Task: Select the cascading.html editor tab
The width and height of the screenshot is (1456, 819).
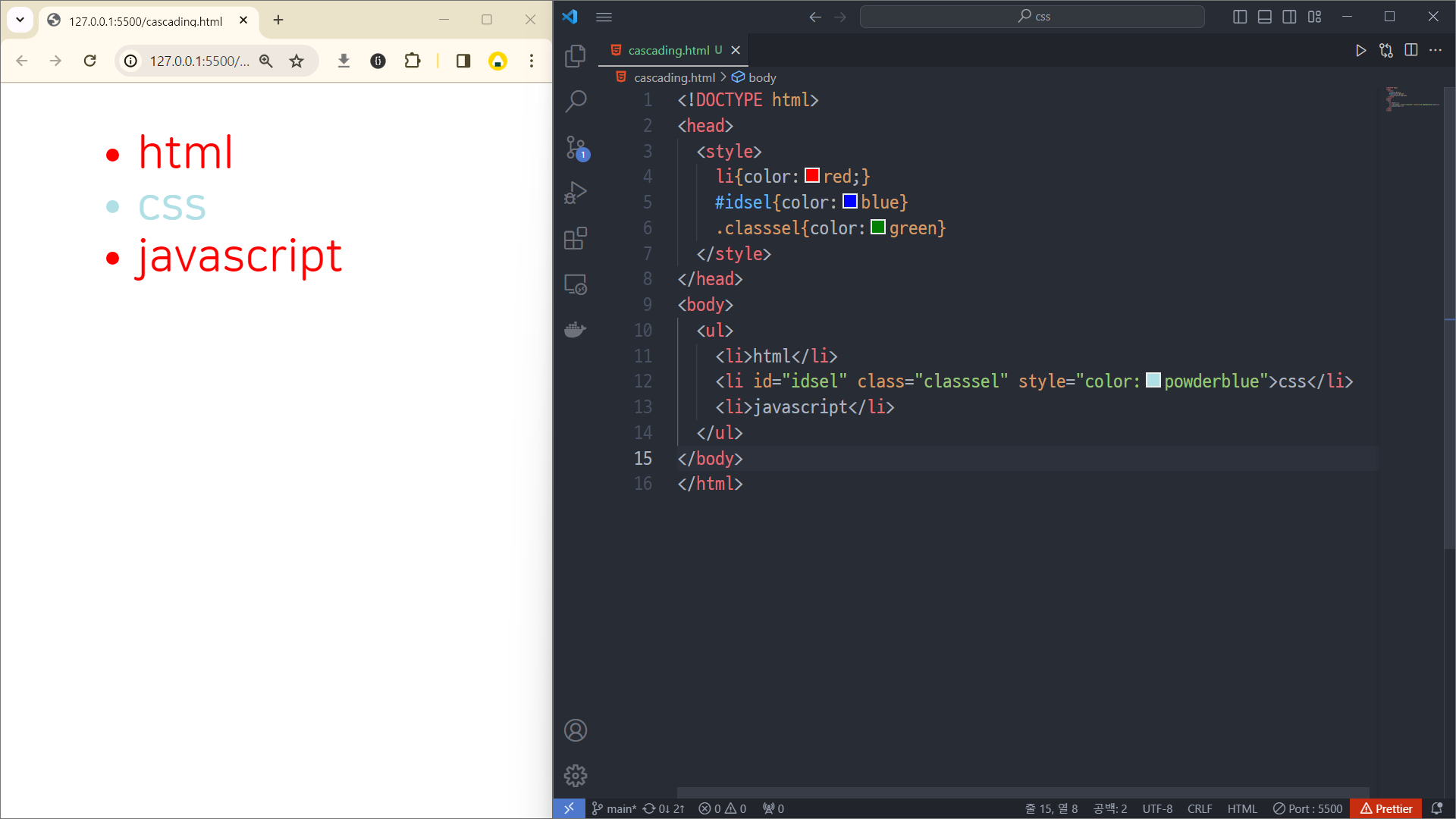Action: click(668, 50)
